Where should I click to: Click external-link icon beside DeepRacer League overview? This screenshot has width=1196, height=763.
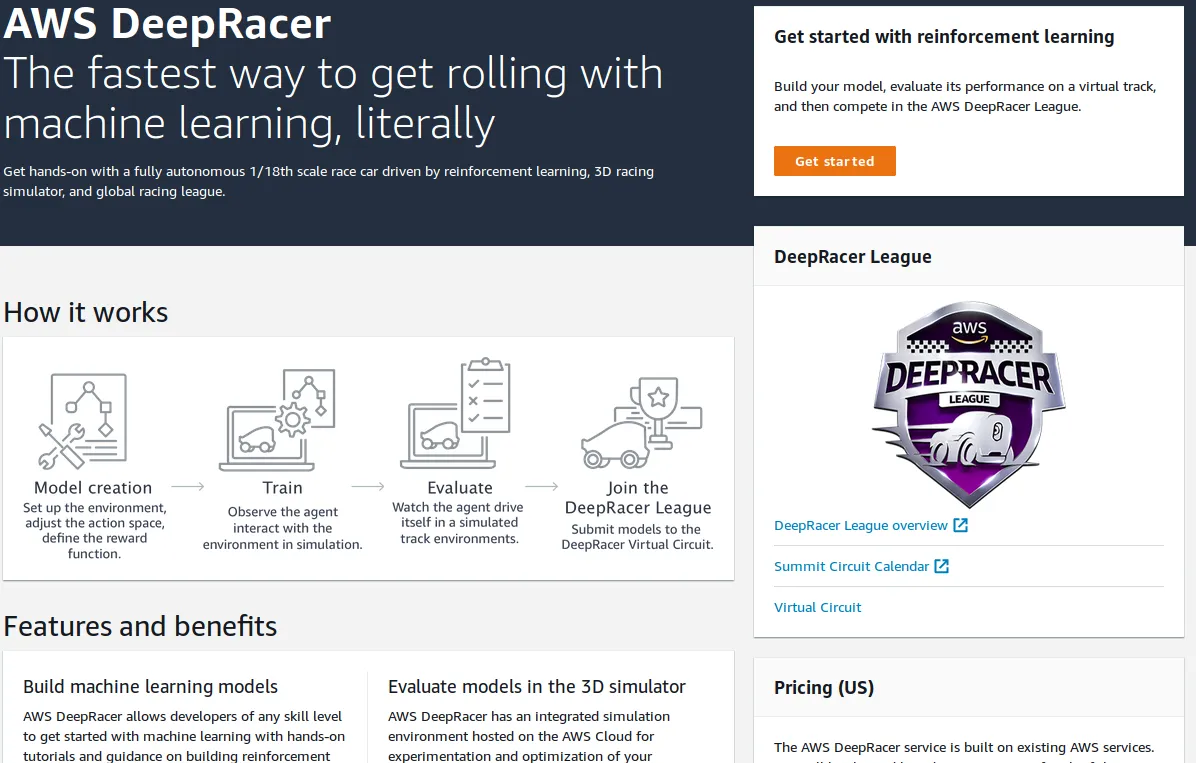[x=961, y=525]
